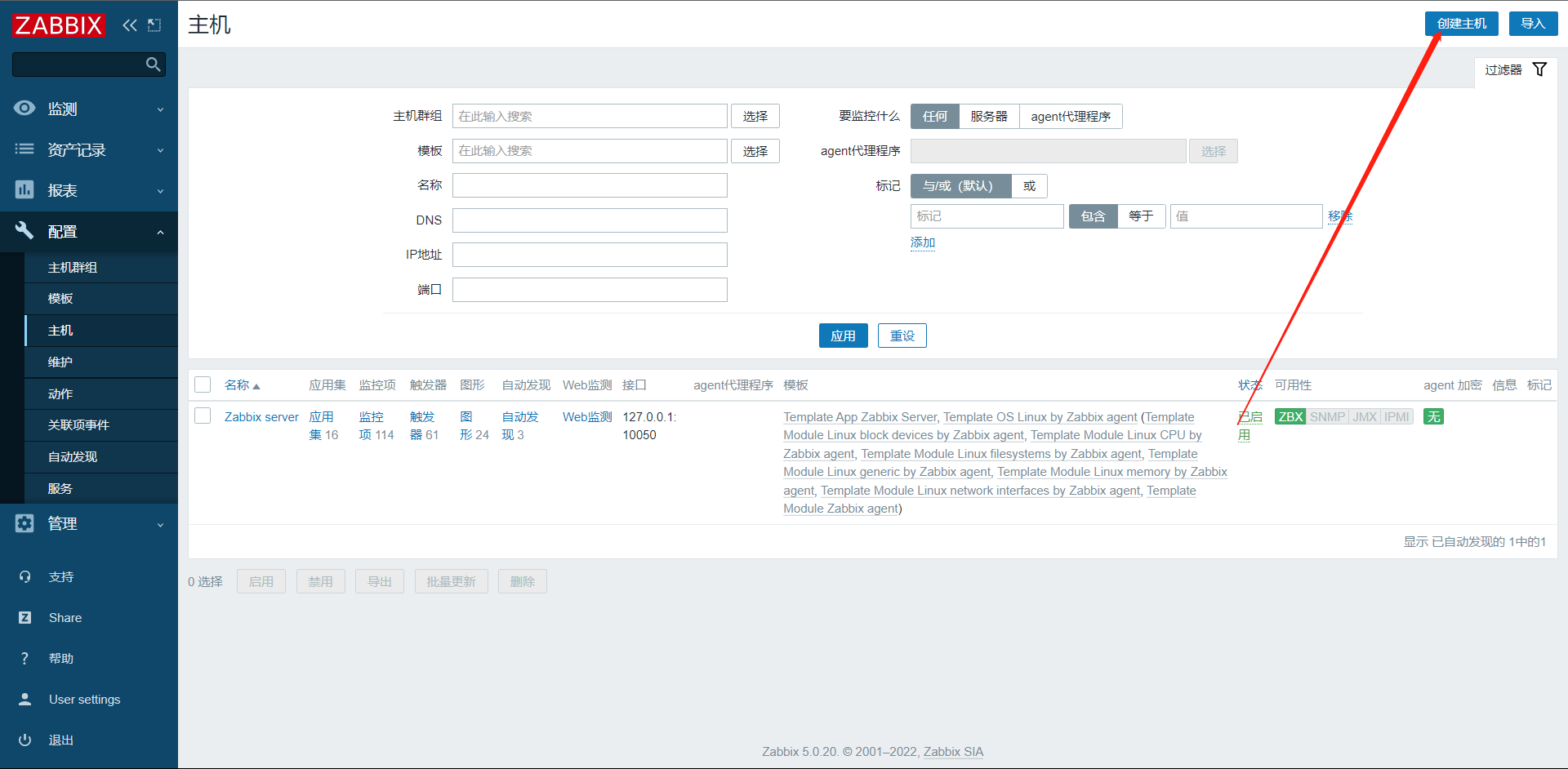Click the ZBX availability badge
Screen dimensions: 1568x769
[x=1290, y=417]
